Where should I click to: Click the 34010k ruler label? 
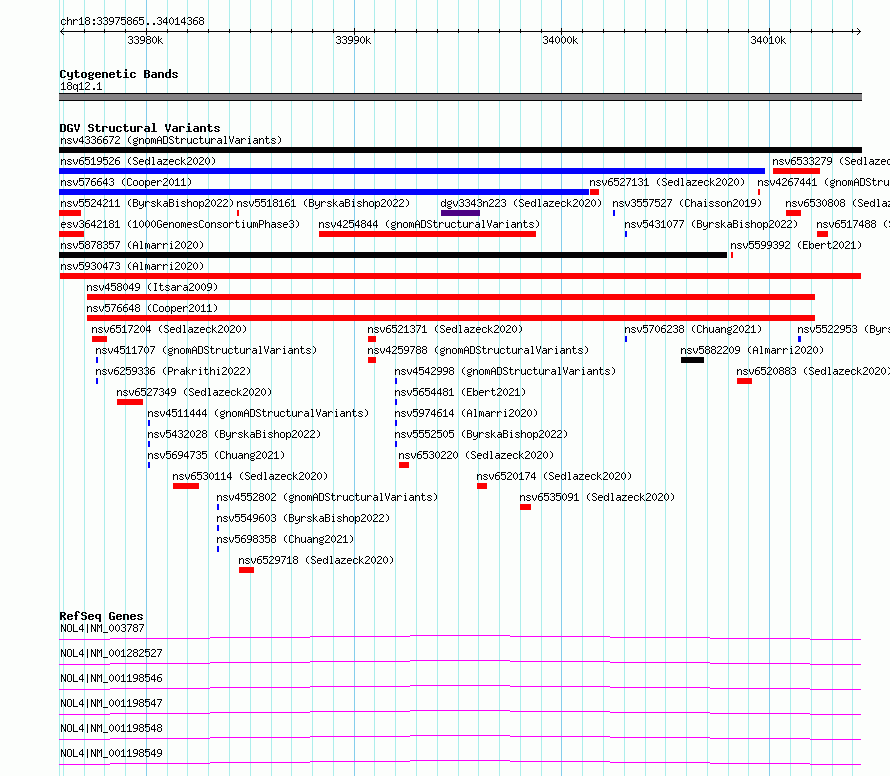click(x=768, y=40)
